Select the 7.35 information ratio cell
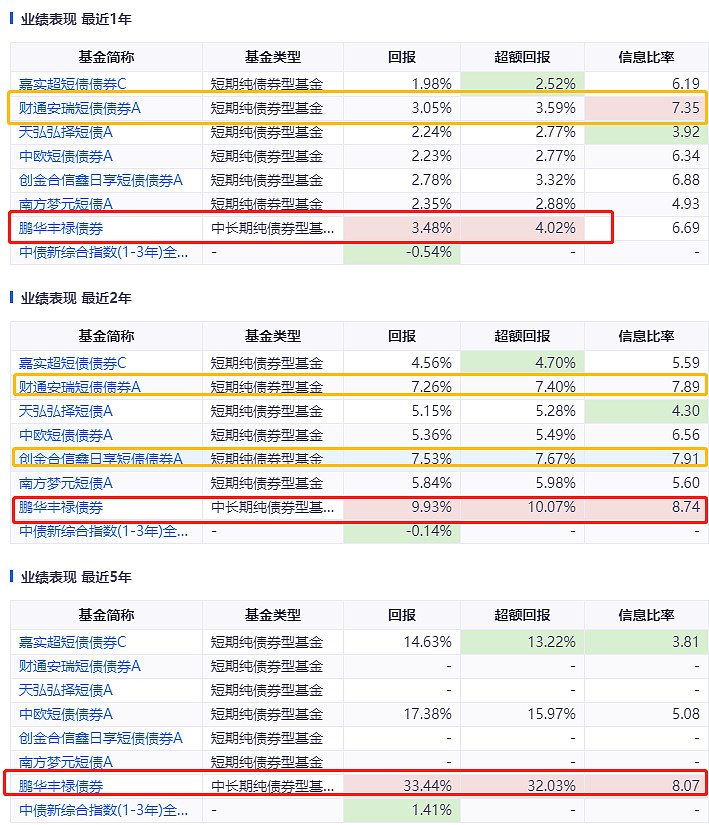709x825 pixels. coord(646,108)
